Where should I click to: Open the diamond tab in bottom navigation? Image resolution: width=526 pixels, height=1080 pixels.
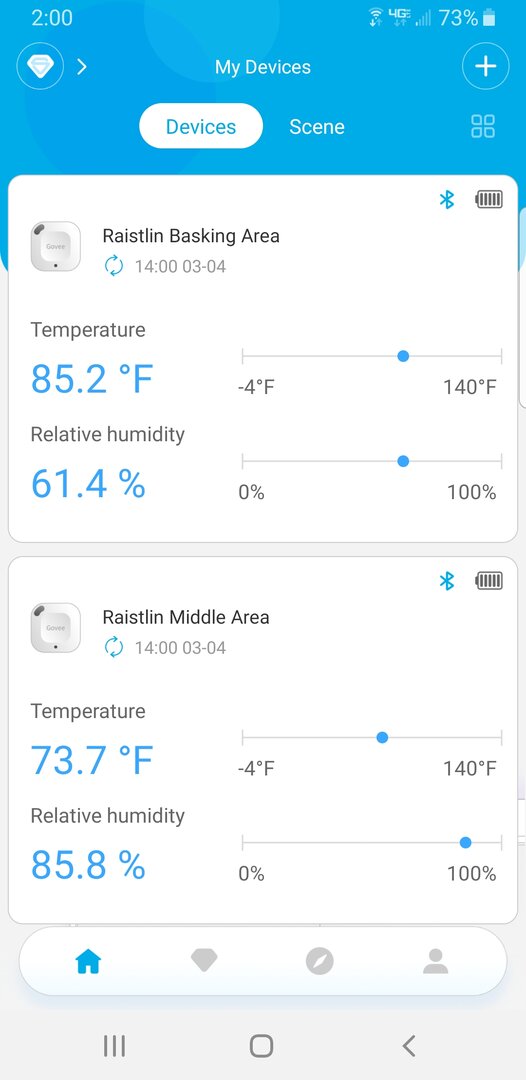(204, 961)
